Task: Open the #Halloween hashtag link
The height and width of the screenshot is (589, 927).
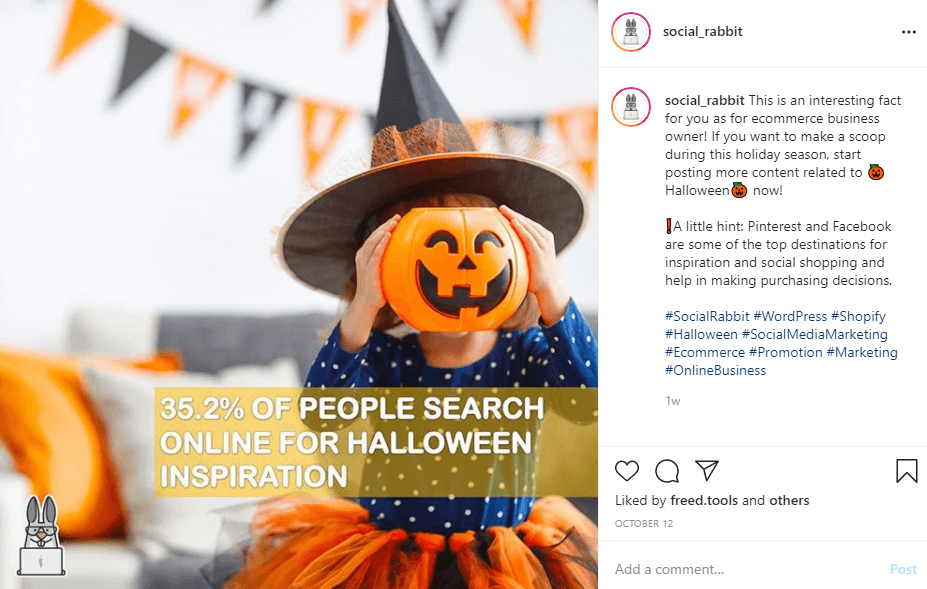Action: coord(701,334)
